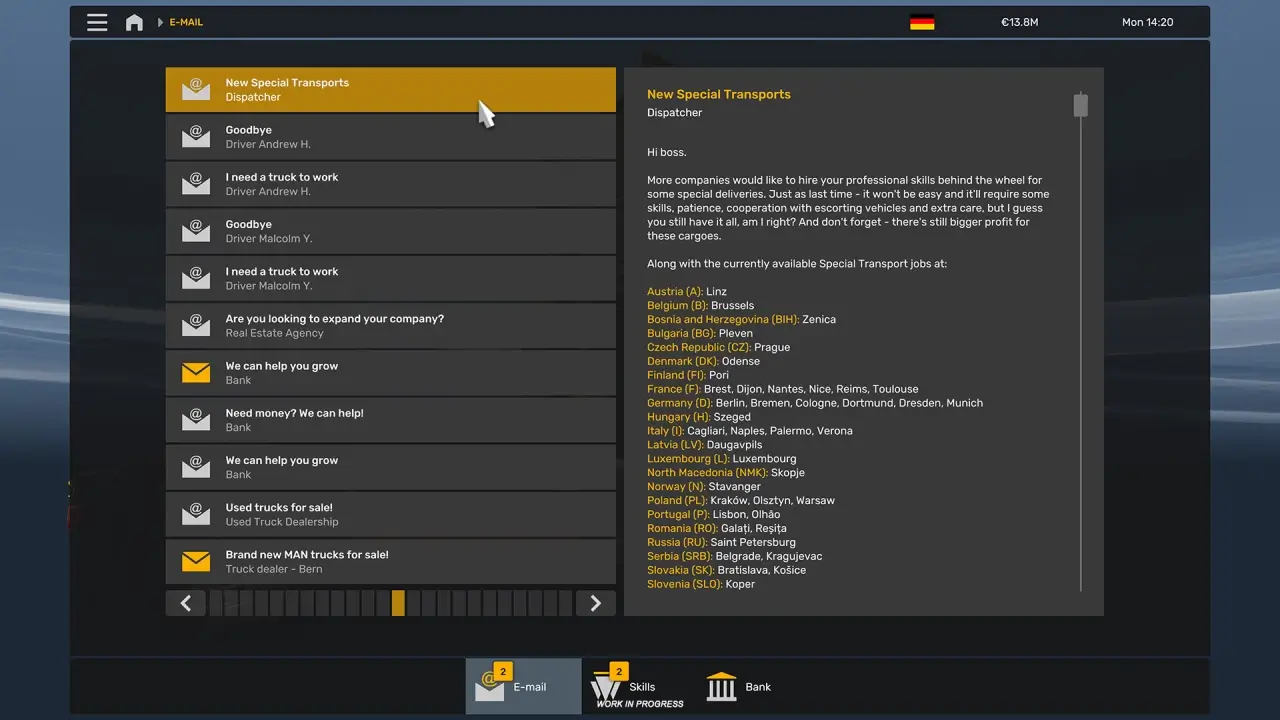Go to next mail page arrow
Screen dimensions: 1280x720
click(x=596, y=603)
